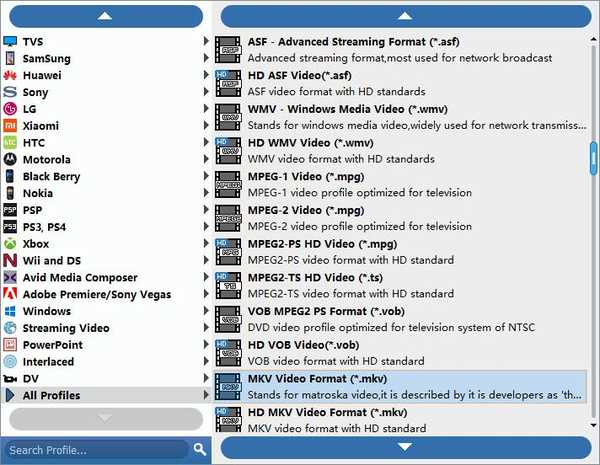The height and width of the screenshot is (465, 600).
Task: Click the Streaming Video globe icon
Action: coord(10,328)
